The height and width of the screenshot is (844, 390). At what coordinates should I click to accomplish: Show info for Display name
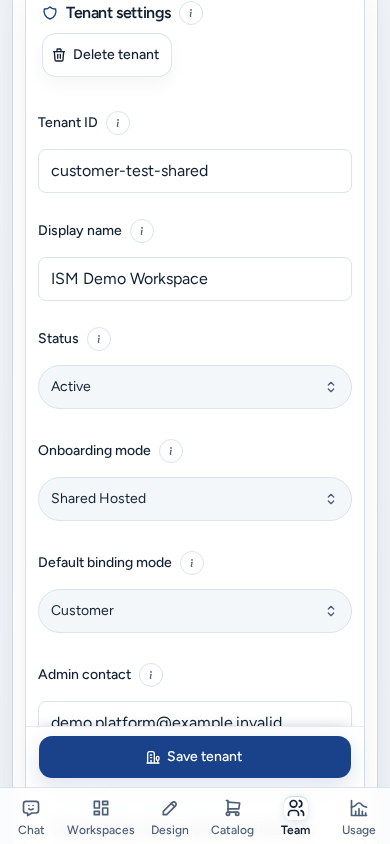point(142,231)
